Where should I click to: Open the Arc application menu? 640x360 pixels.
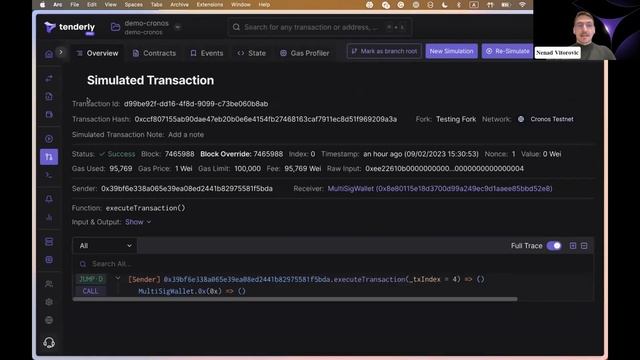[x=58, y=5]
